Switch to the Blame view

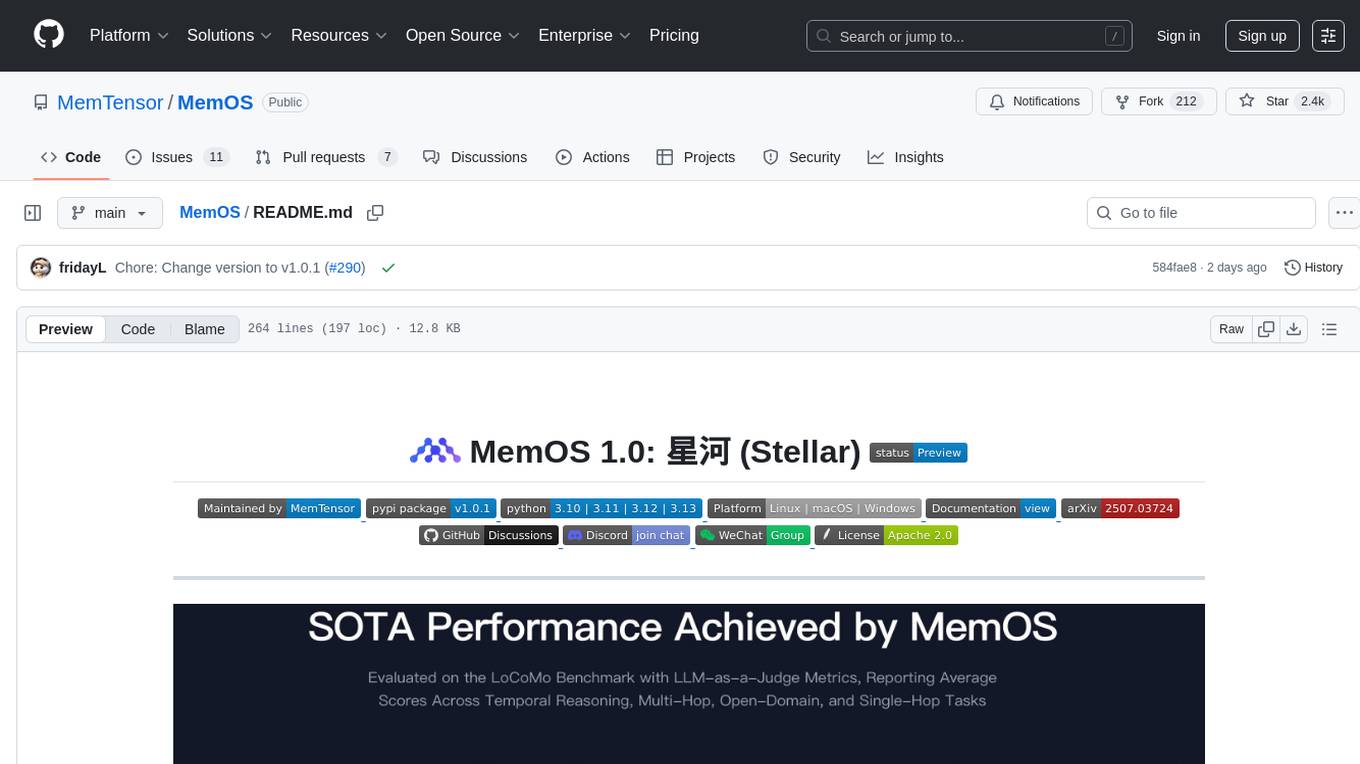point(204,329)
